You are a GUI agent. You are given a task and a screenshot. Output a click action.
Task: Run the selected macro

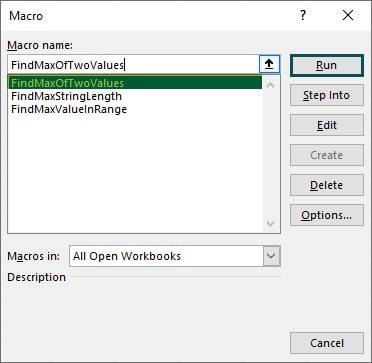tap(326, 66)
